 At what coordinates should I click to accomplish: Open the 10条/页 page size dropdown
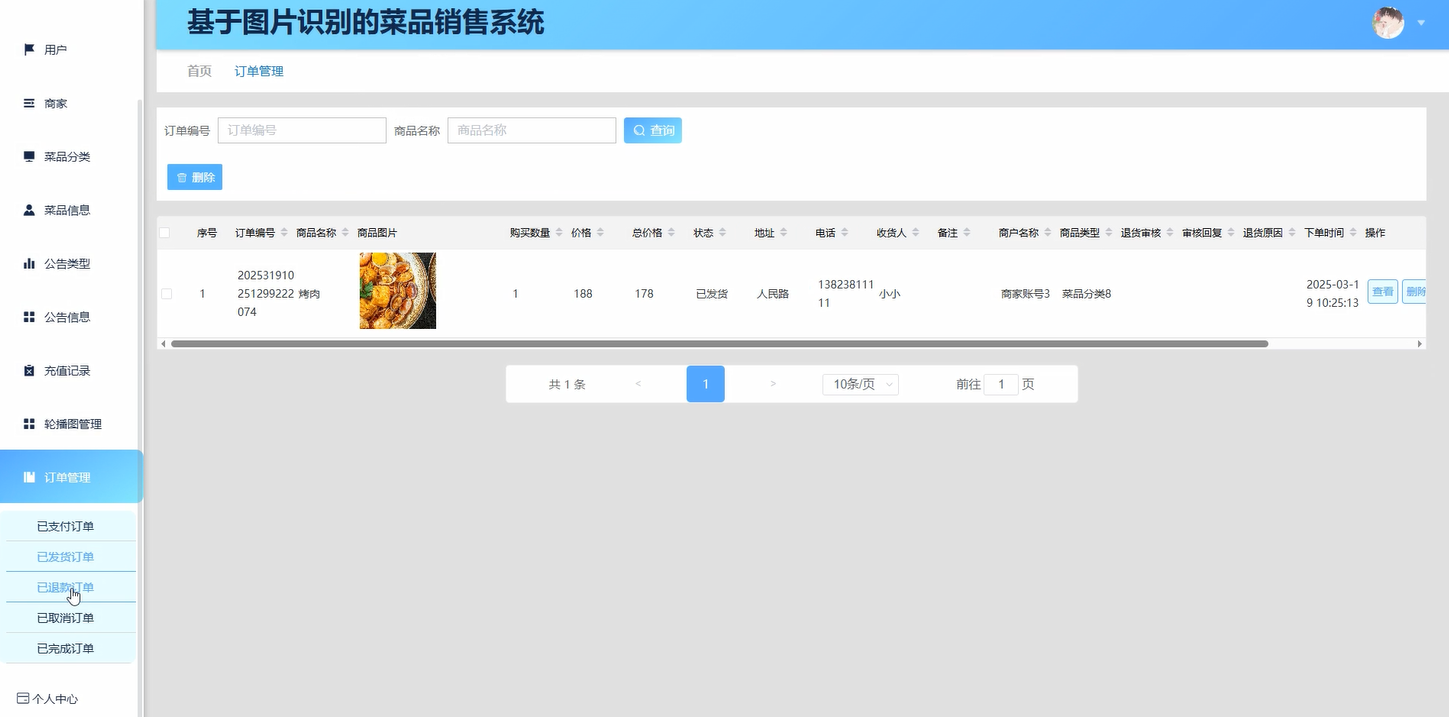858,383
